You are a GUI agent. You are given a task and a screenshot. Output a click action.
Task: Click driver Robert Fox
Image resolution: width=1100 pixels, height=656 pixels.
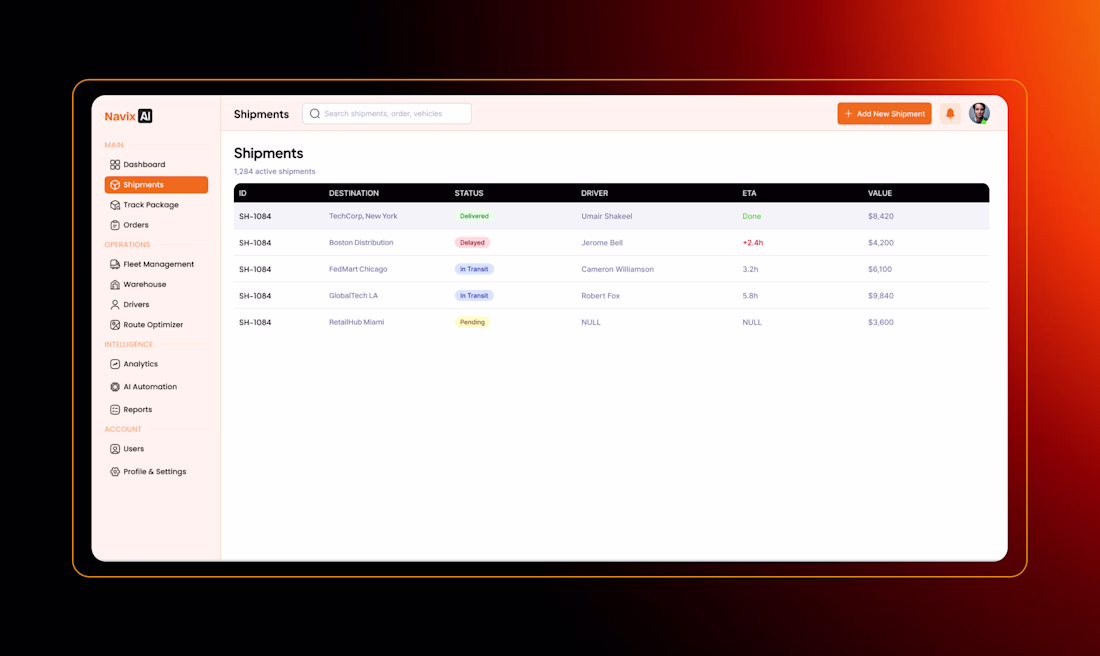[x=601, y=296]
